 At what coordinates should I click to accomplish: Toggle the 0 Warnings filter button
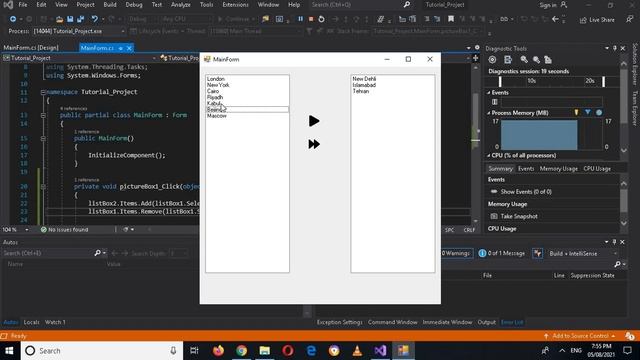456,253
